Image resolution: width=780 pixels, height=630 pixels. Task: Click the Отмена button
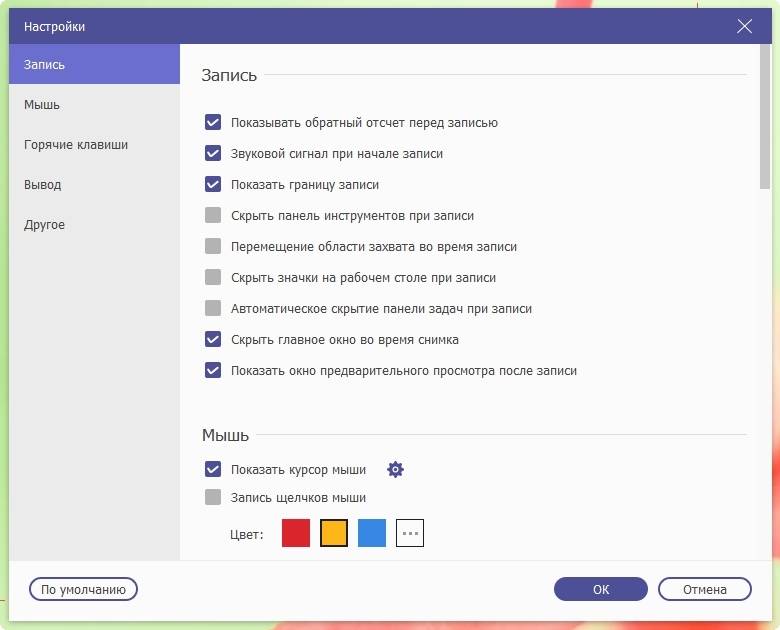click(x=705, y=589)
